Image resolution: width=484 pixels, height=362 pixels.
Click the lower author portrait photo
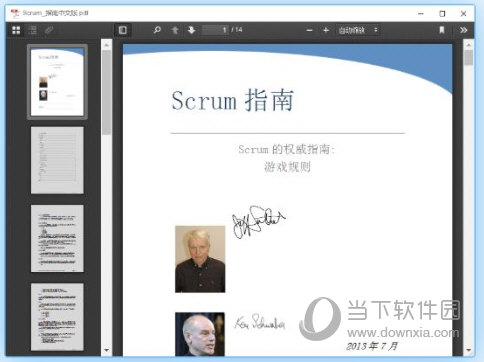pyautogui.click(x=200, y=334)
